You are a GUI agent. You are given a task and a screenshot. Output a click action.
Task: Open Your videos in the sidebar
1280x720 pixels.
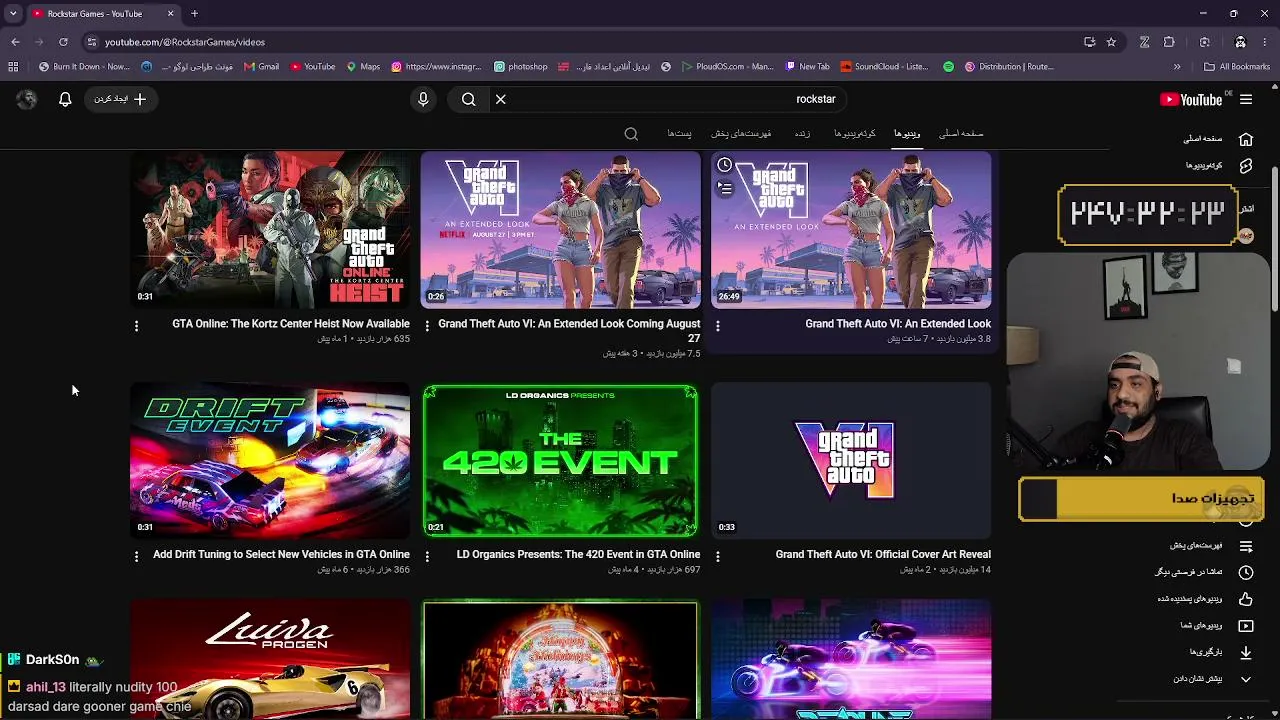click(x=1215, y=626)
